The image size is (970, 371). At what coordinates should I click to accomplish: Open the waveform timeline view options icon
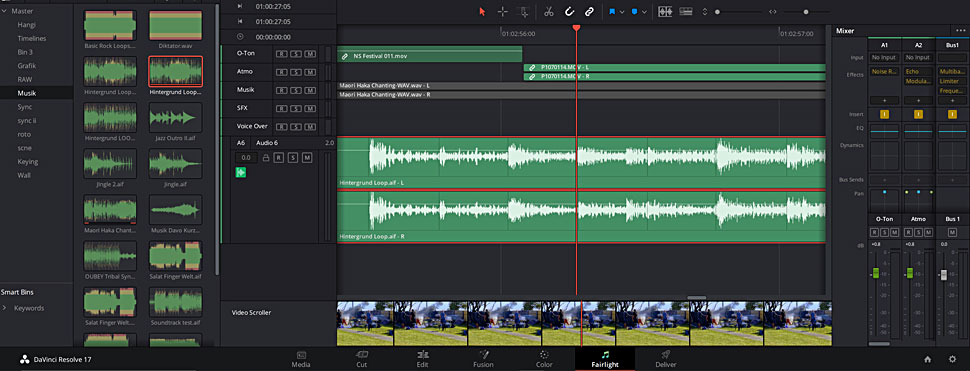(665, 11)
